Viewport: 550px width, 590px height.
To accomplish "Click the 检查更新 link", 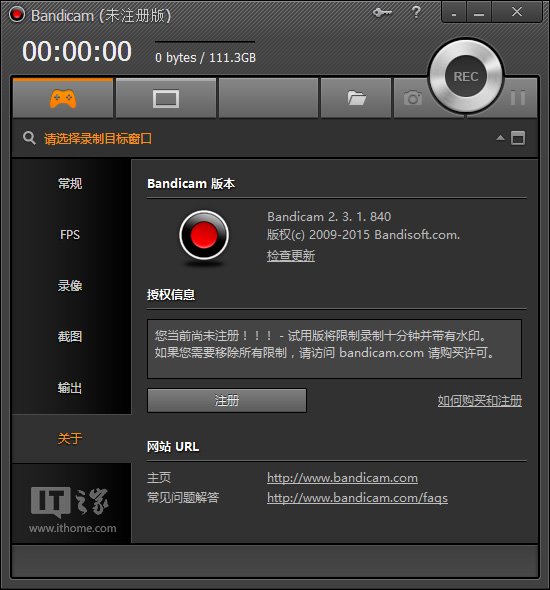I will pos(291,255).
